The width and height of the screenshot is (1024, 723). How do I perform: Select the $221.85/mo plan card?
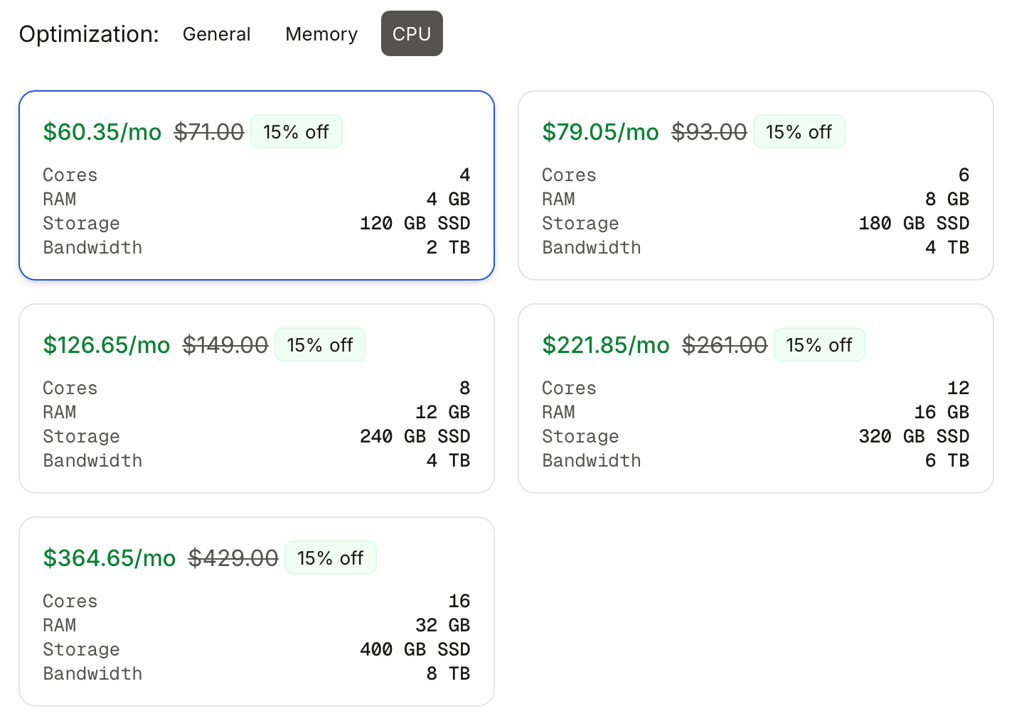756,398
